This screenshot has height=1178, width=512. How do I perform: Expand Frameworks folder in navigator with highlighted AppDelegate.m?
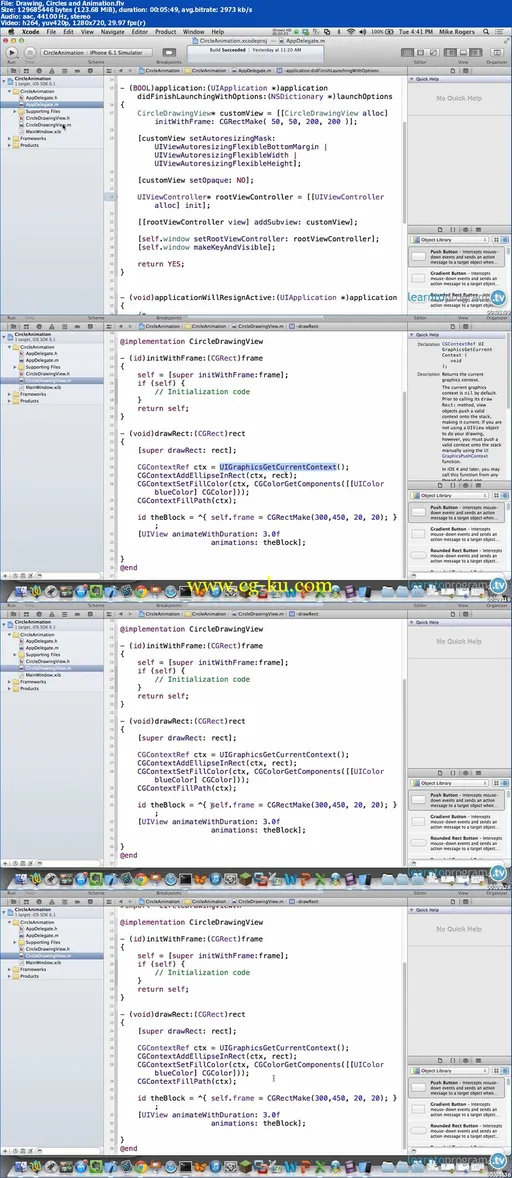coord(9,138)
